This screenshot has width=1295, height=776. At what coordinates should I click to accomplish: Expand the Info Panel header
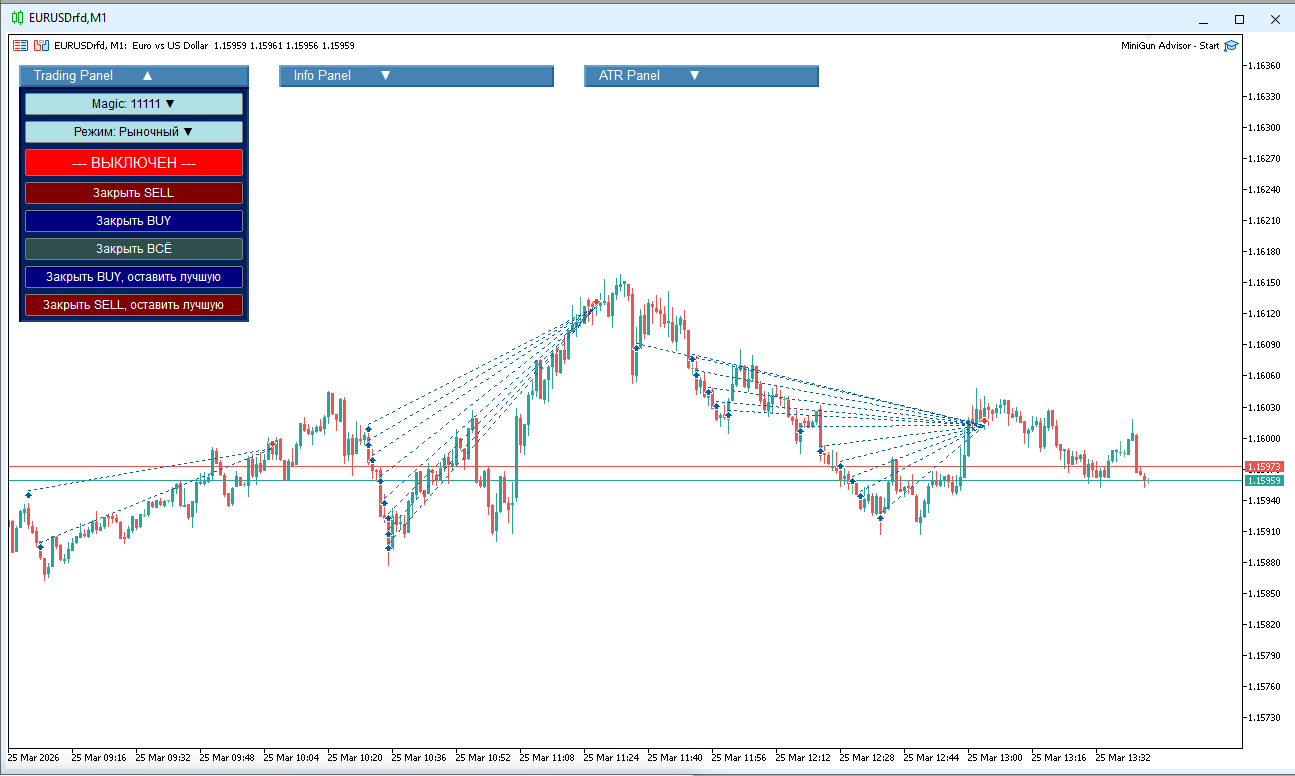(416, 75)
